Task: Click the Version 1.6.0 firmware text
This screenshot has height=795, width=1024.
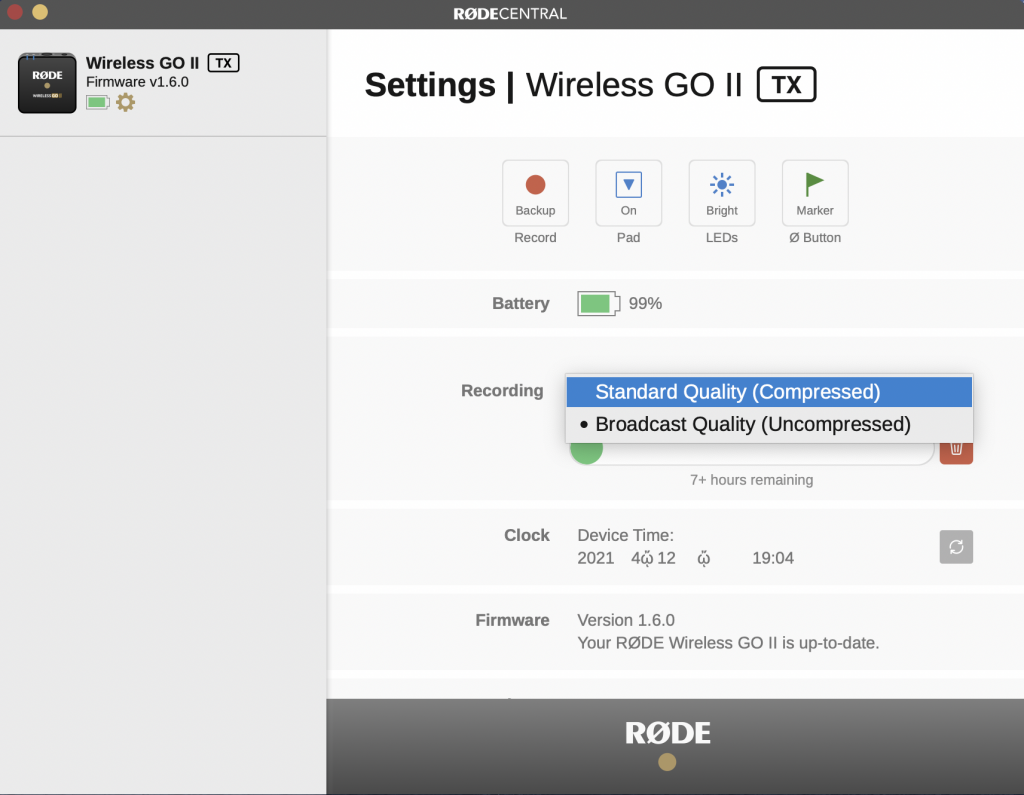Action: pos(626,620)
